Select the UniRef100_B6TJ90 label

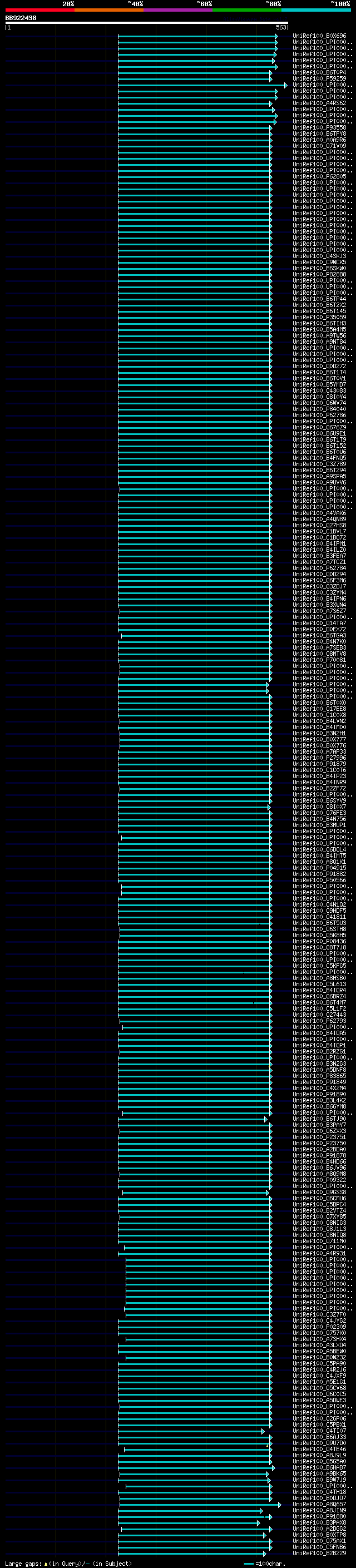click(319, 1119)
